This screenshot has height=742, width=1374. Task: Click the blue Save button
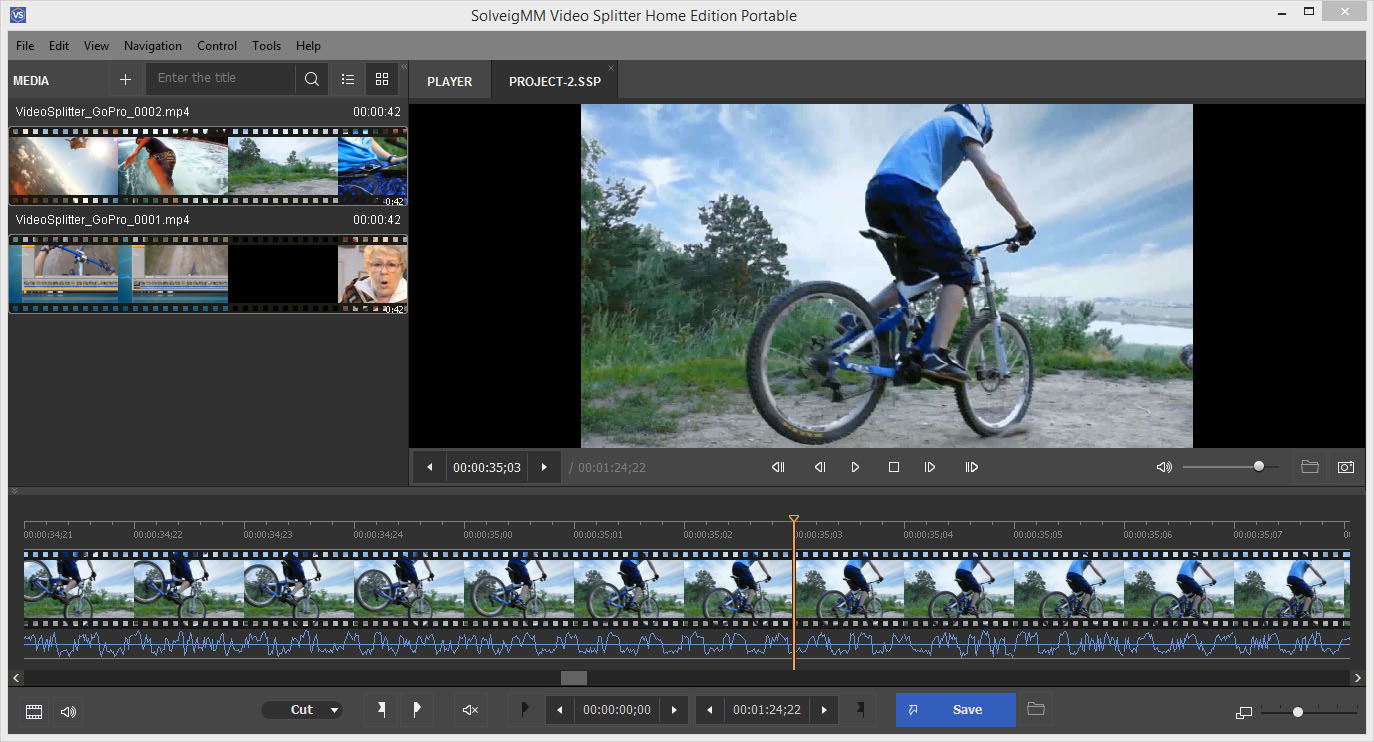pyautogui.click(x=955, y=710)
